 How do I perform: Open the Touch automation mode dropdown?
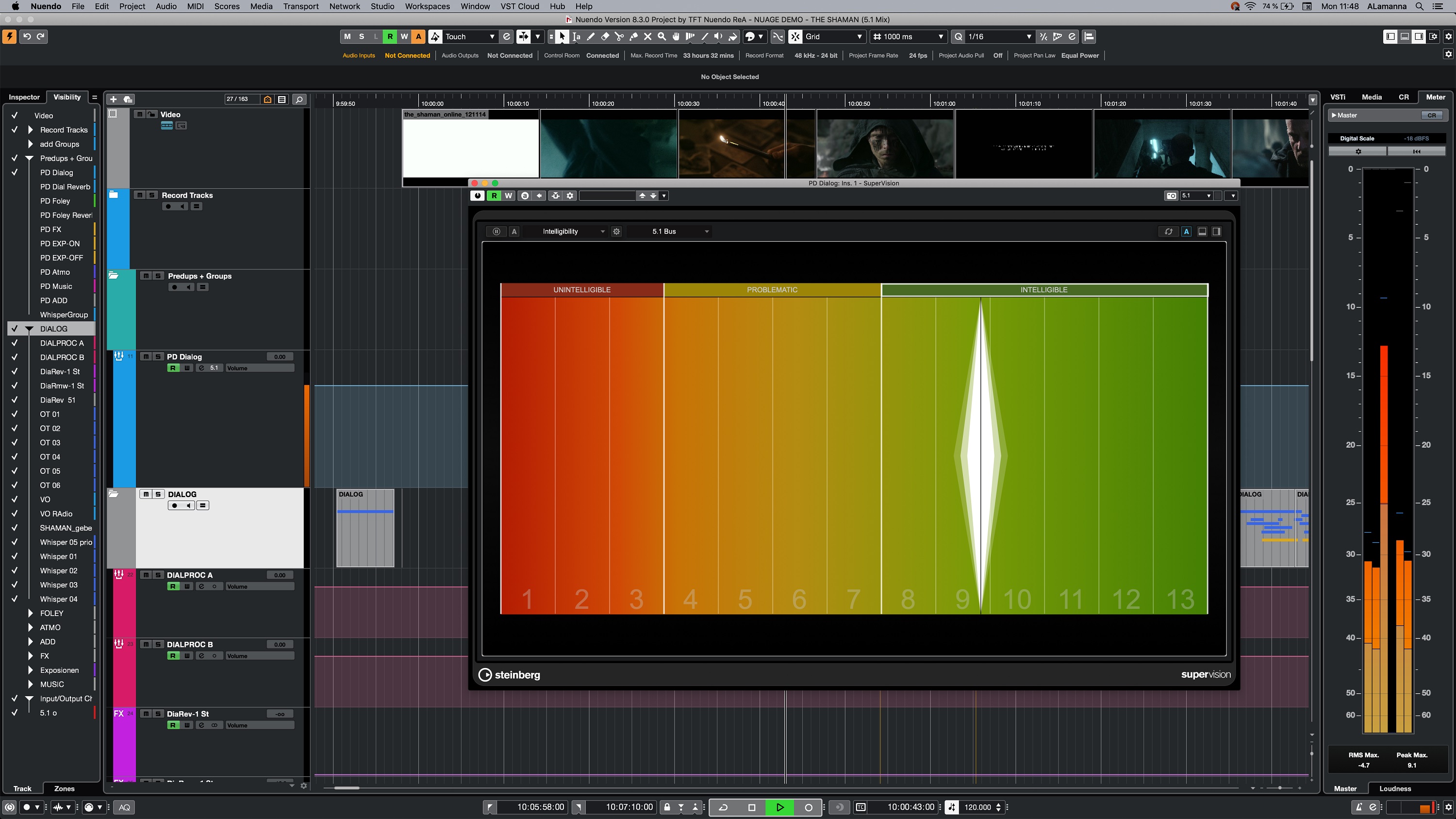tap(469, 37)
